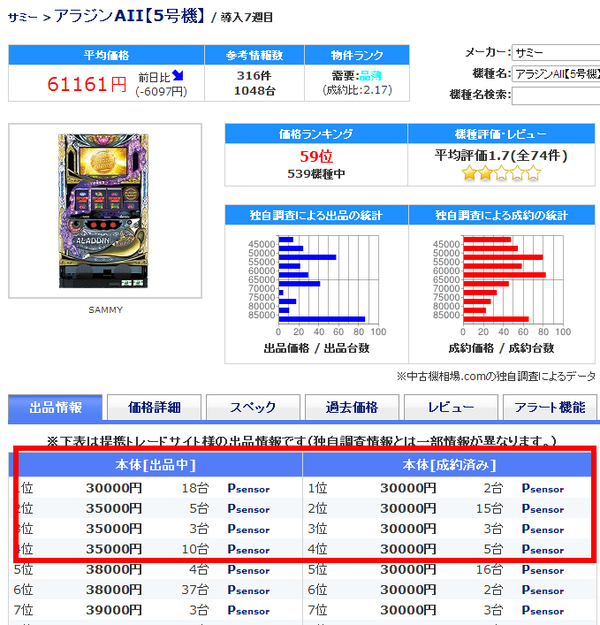Click the 59位 ranking value

316,156
